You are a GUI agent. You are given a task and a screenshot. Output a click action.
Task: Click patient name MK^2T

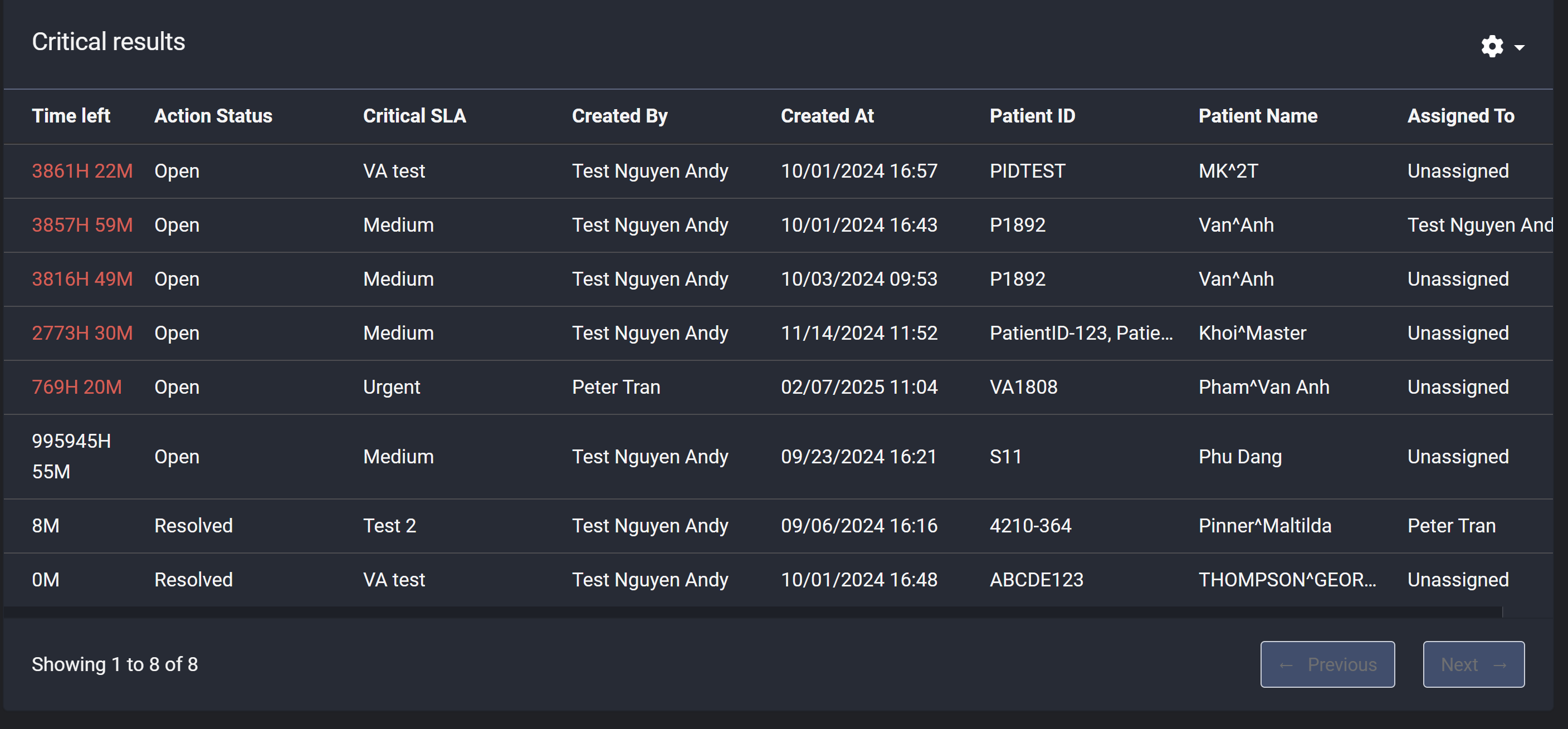(x=1228, y=171)
